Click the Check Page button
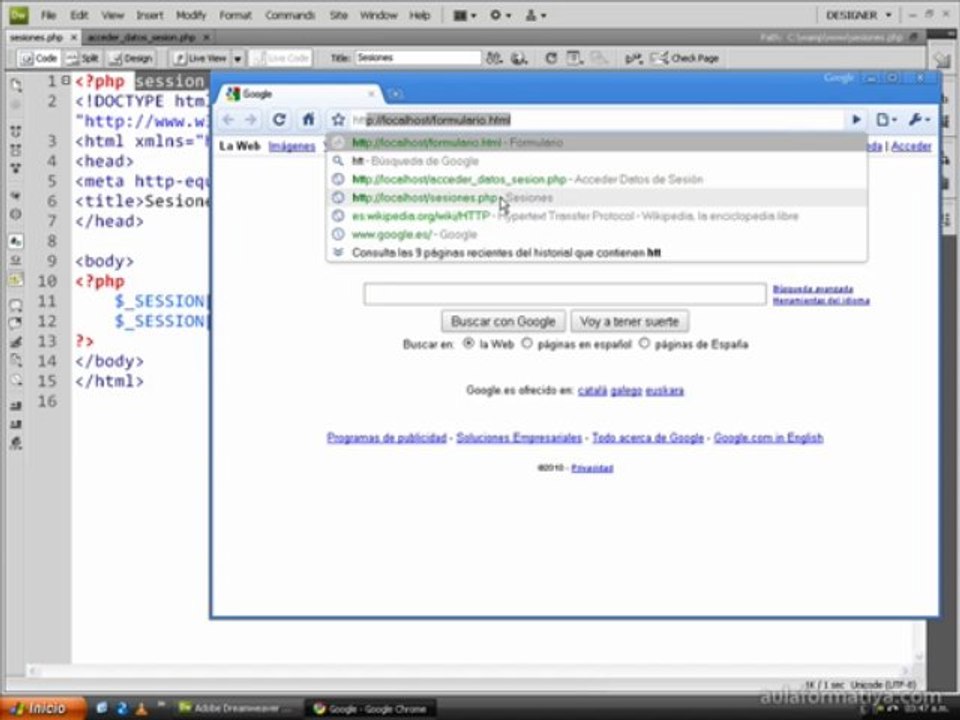 tap(685, 58)
